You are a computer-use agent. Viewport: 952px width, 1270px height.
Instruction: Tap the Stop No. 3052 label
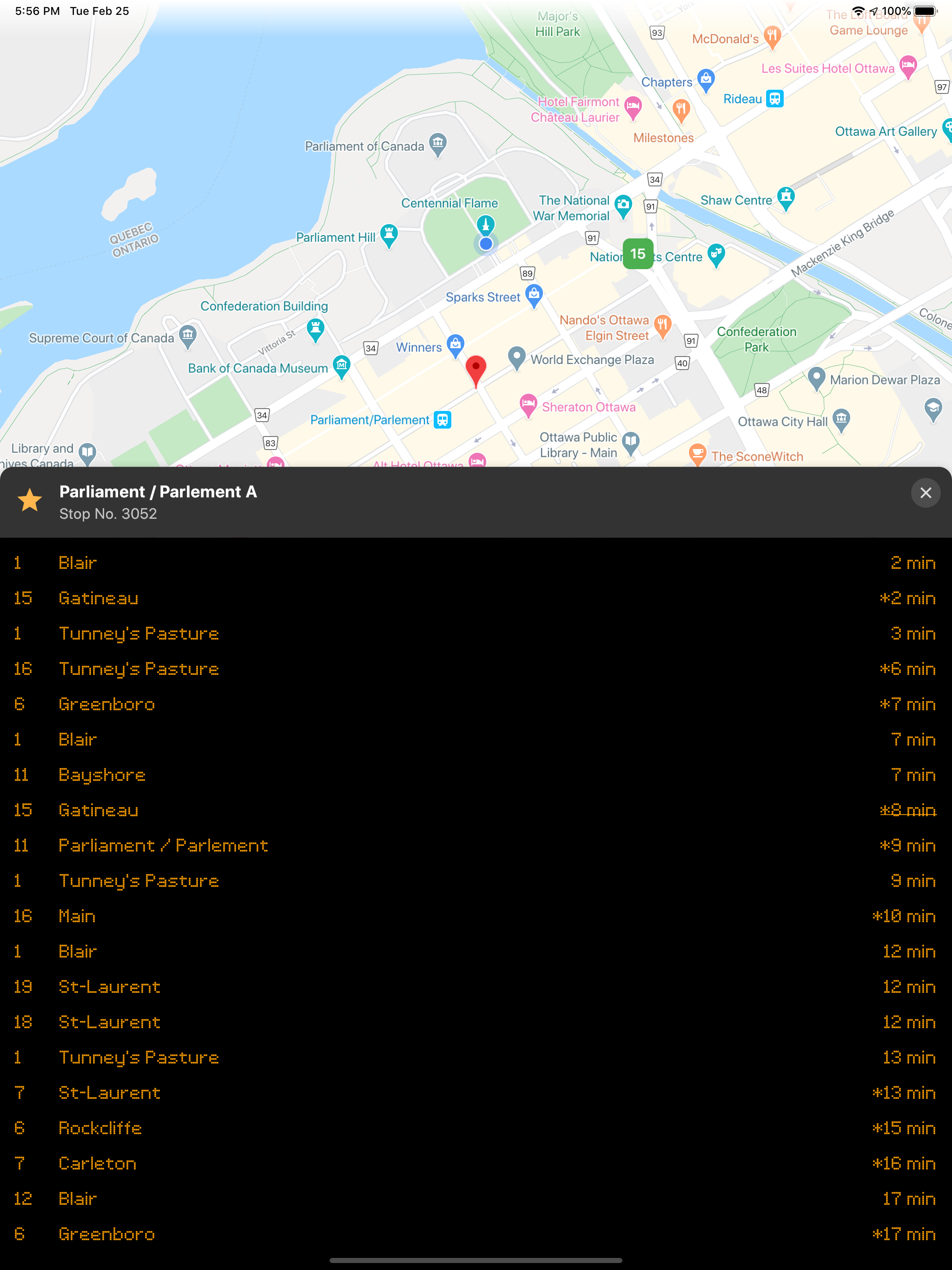(x=108, y=513)
